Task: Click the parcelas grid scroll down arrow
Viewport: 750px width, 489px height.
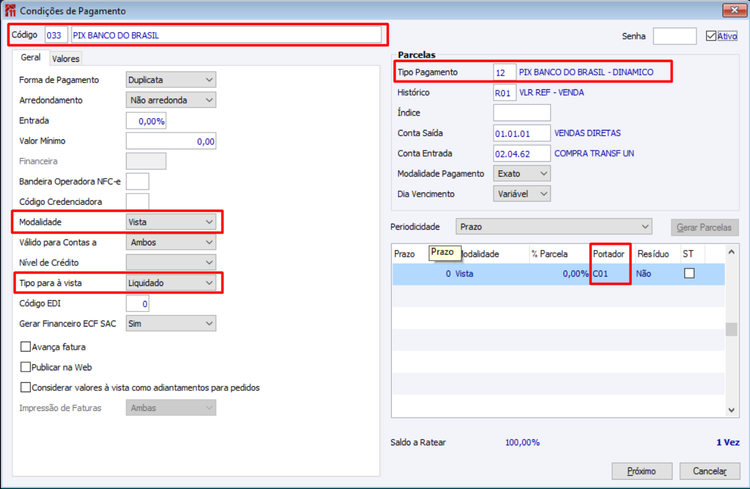Action: (731, 410)
